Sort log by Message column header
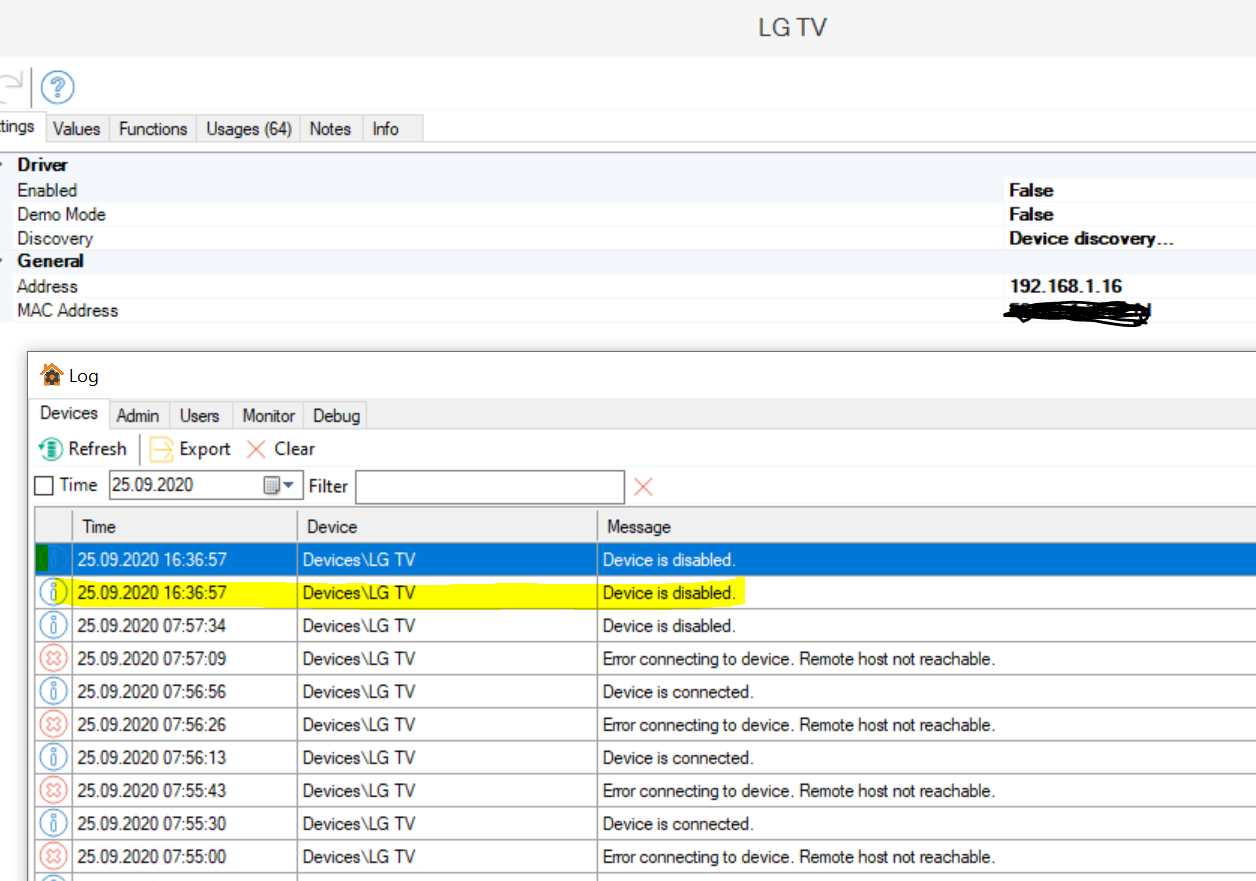The width and height of the screenshot is (1256, 881). tap(639, 527)
